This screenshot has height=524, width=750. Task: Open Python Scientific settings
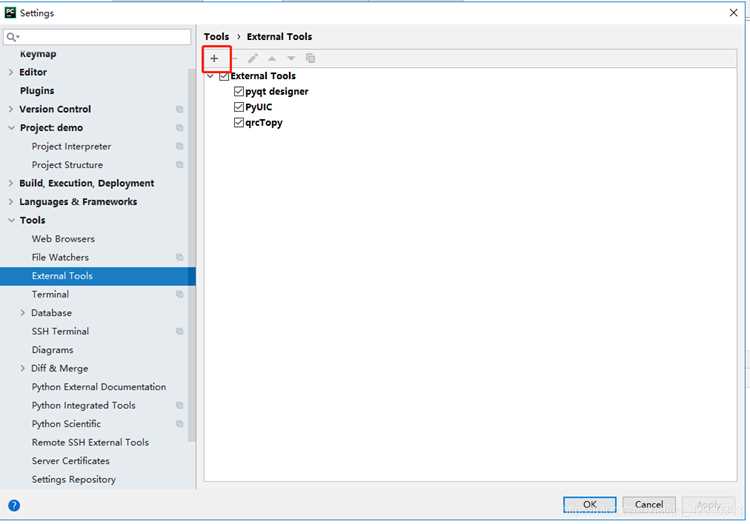[66, 424]
